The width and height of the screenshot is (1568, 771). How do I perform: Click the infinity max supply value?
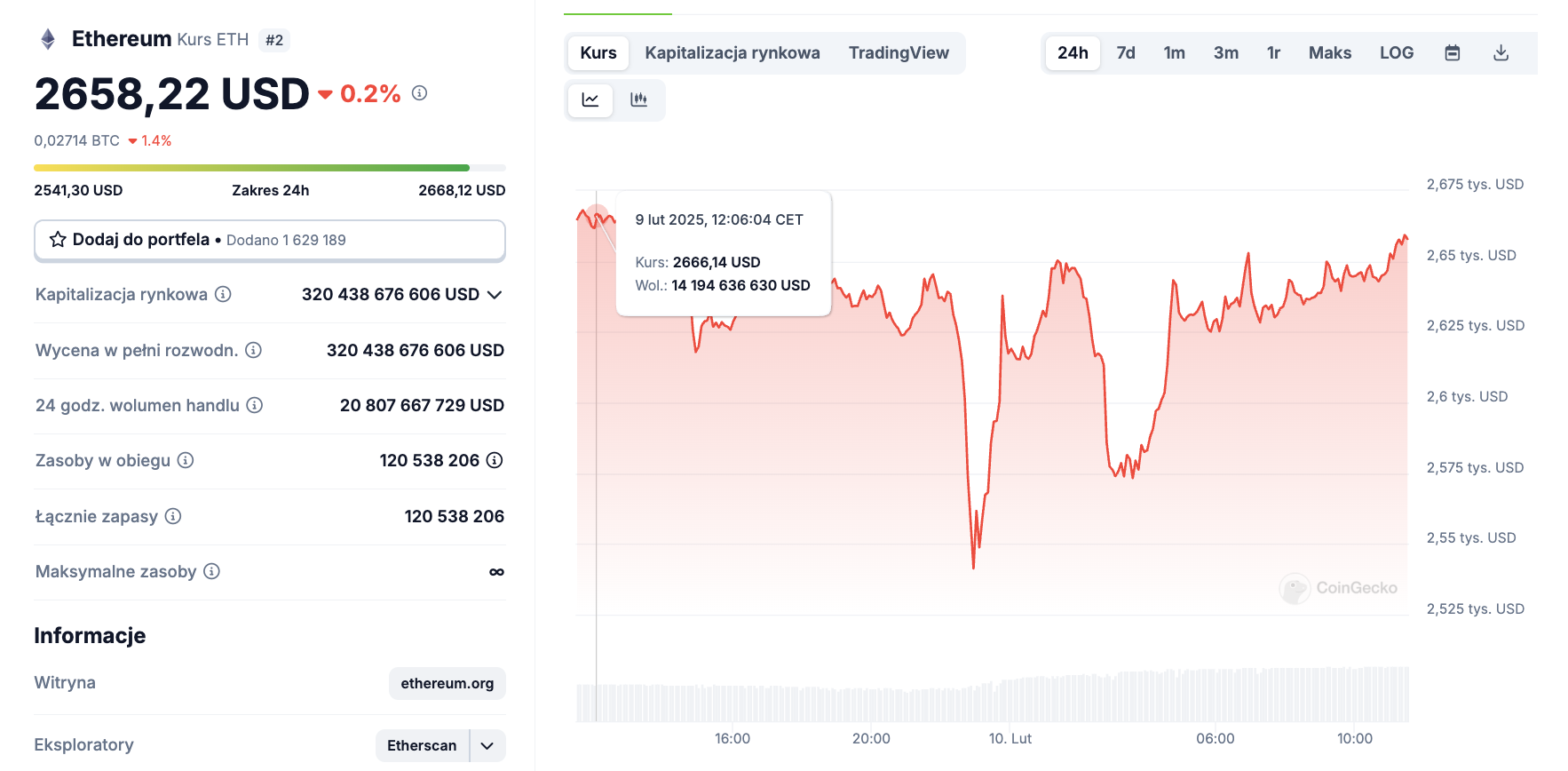(496, 572)
